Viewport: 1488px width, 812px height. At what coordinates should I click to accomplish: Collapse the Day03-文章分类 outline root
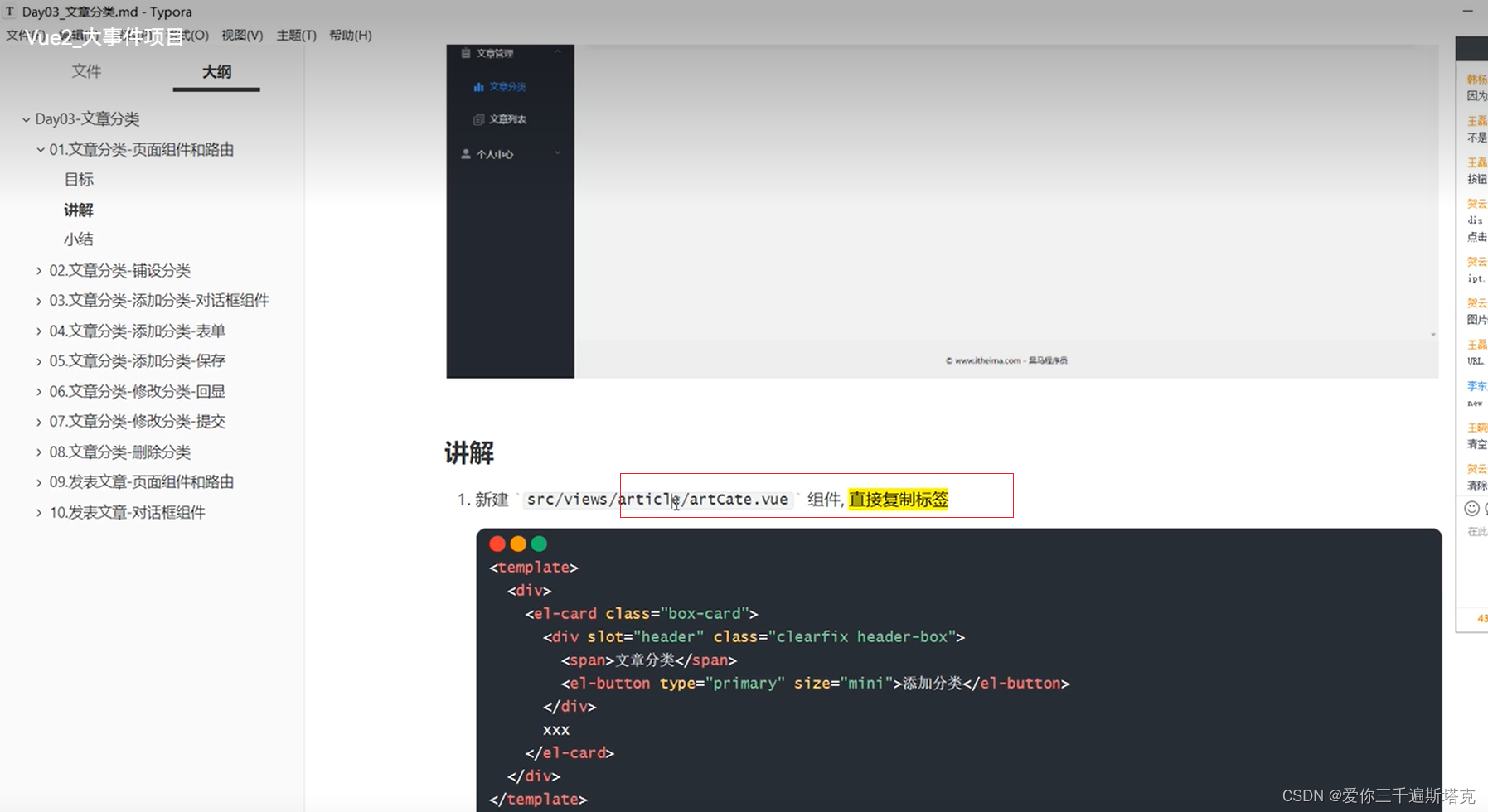[26, 119]
